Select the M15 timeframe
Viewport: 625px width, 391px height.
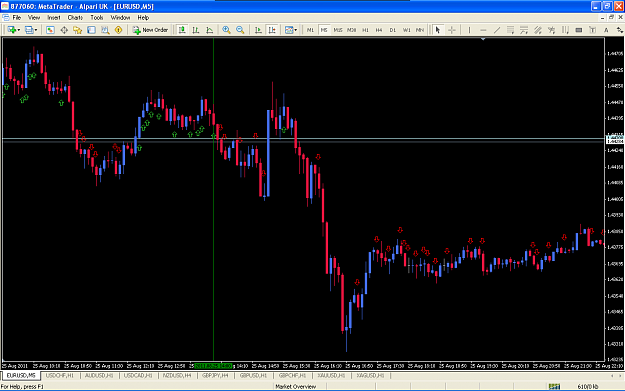(x=338, y=30)
